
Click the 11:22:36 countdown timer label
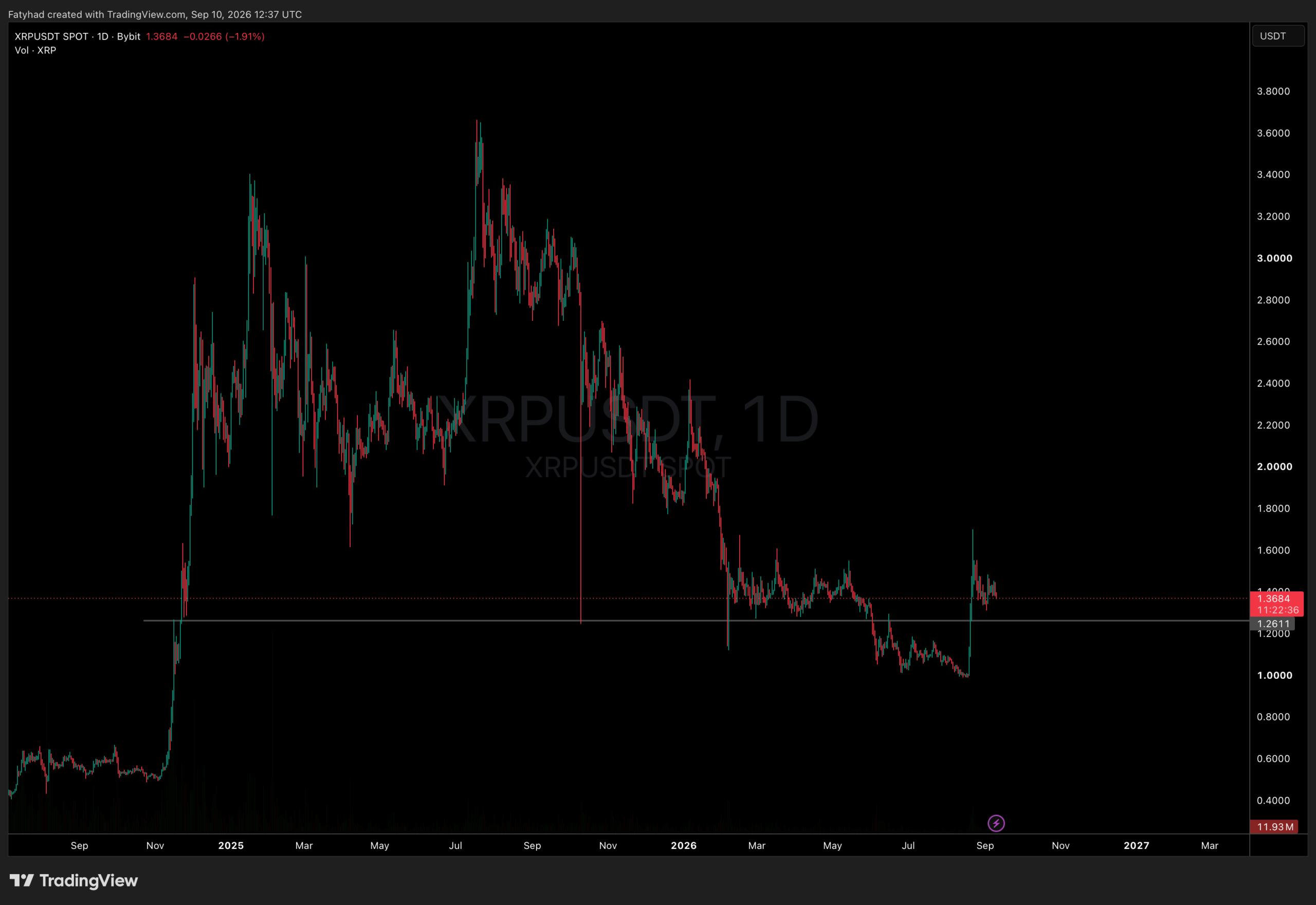tap(1277, 610)
